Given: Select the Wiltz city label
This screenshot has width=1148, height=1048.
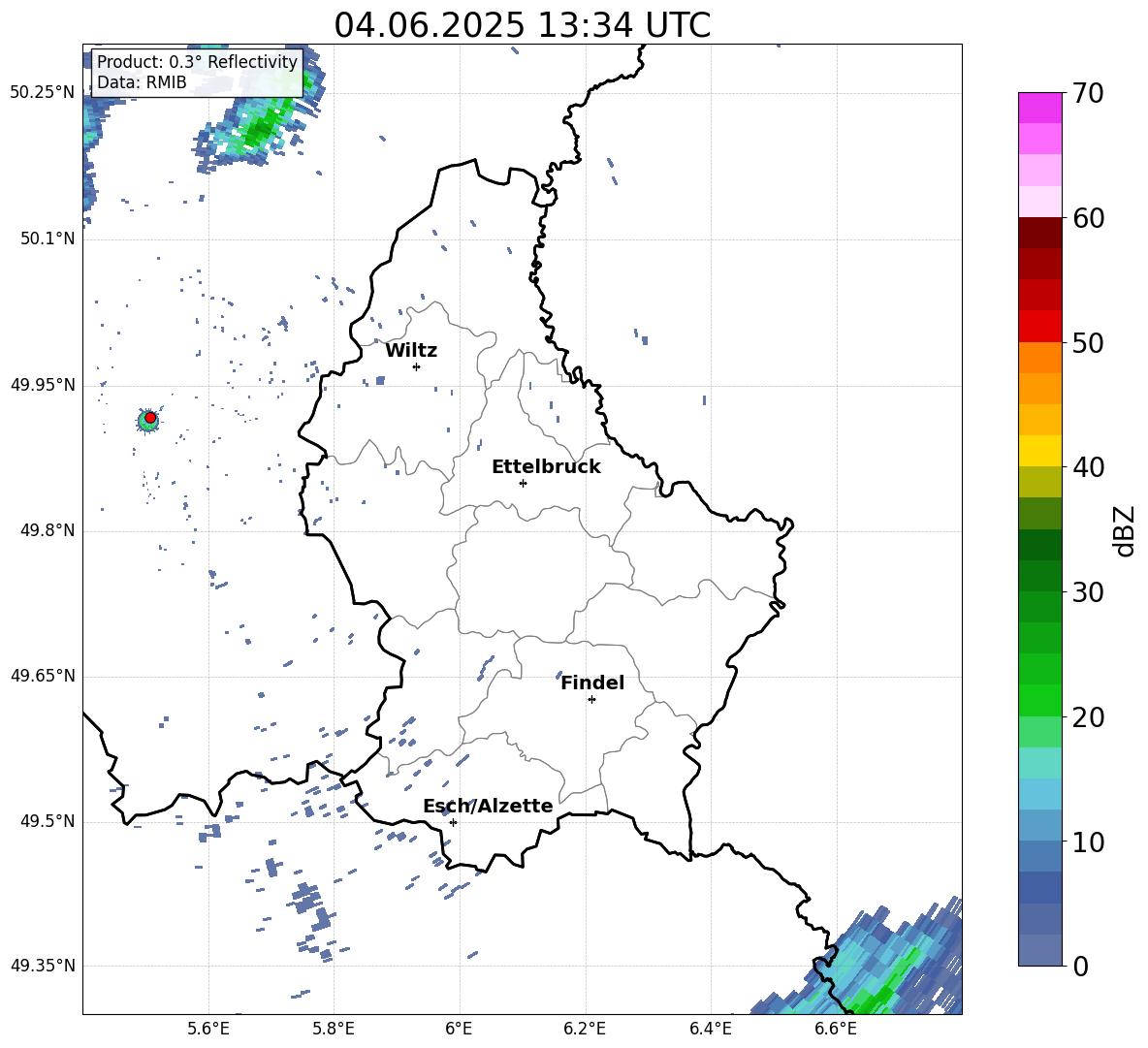Looking at the screenshot, I should [x=411, y=351].
